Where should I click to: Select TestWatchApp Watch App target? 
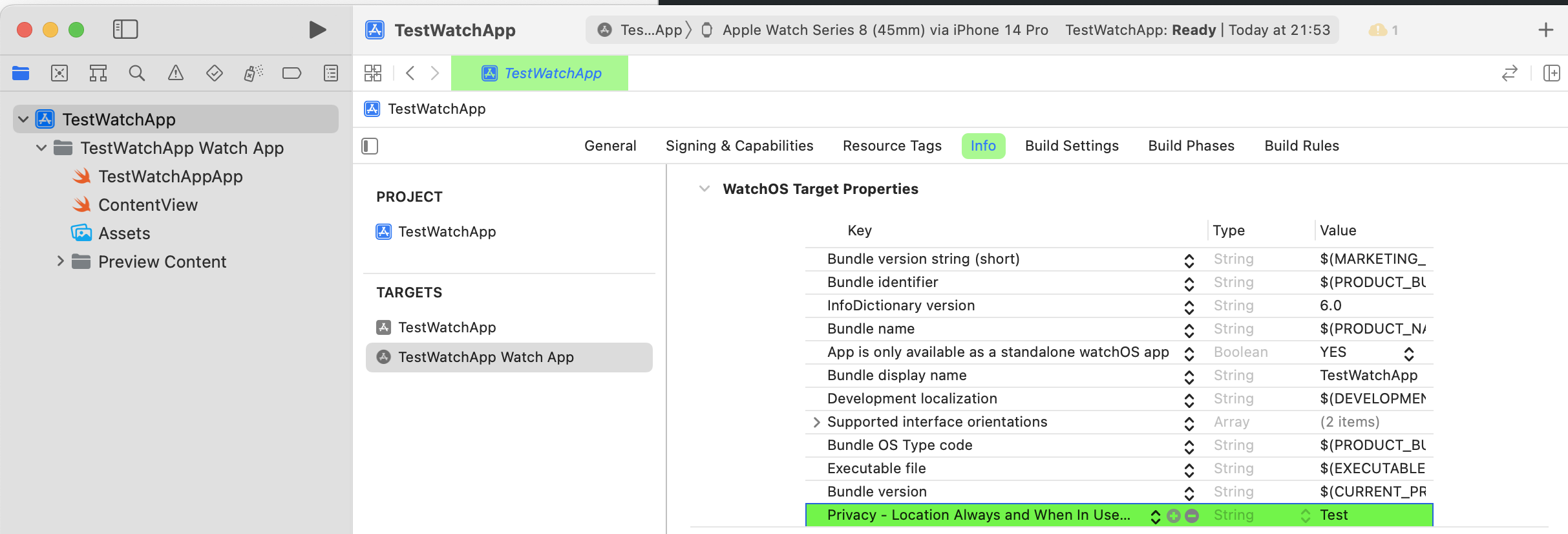pos(485,358)
